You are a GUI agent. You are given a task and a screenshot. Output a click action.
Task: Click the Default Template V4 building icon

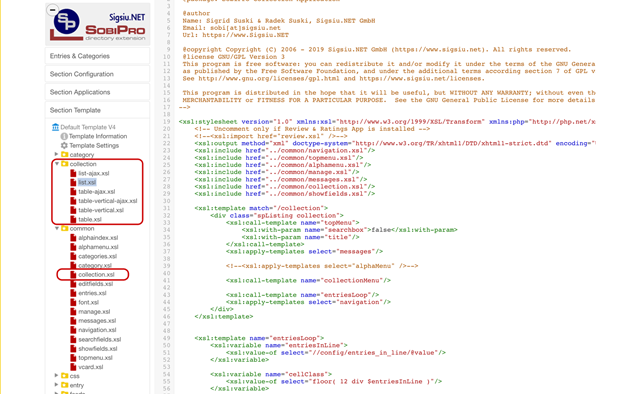pyautogui.click(x=55, y=127)
